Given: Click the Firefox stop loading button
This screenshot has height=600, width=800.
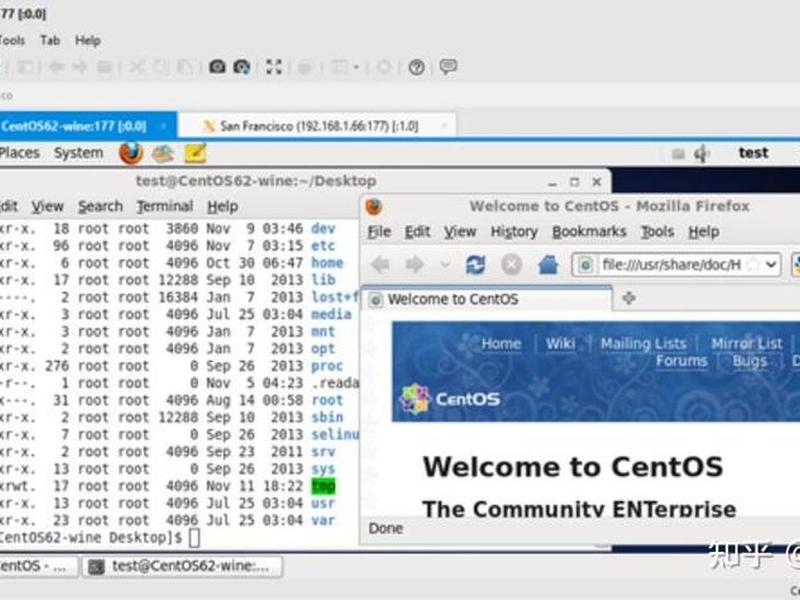Looking at the screenshot, I should 512,265.
